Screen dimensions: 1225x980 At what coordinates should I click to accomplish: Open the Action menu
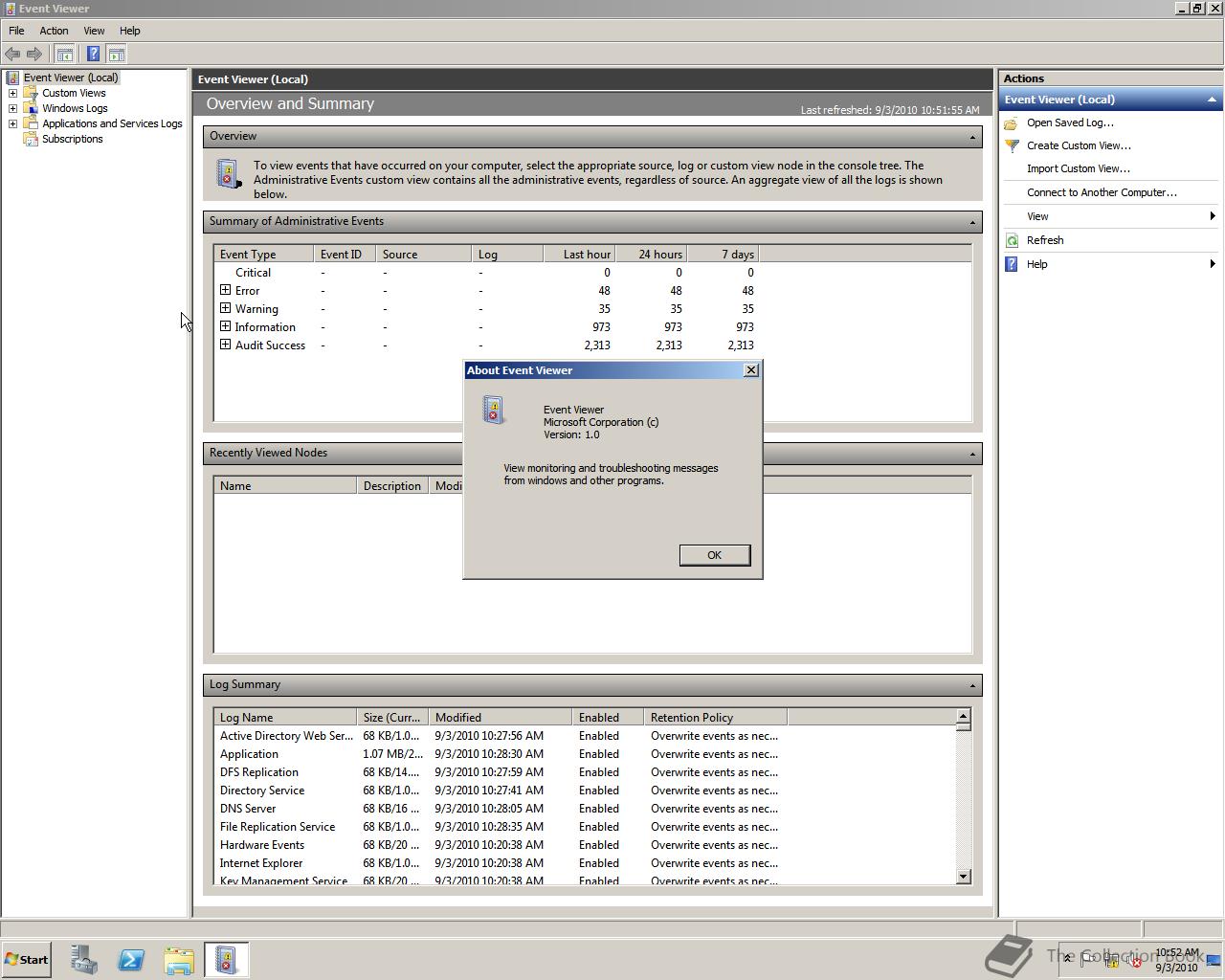point(54,31)
